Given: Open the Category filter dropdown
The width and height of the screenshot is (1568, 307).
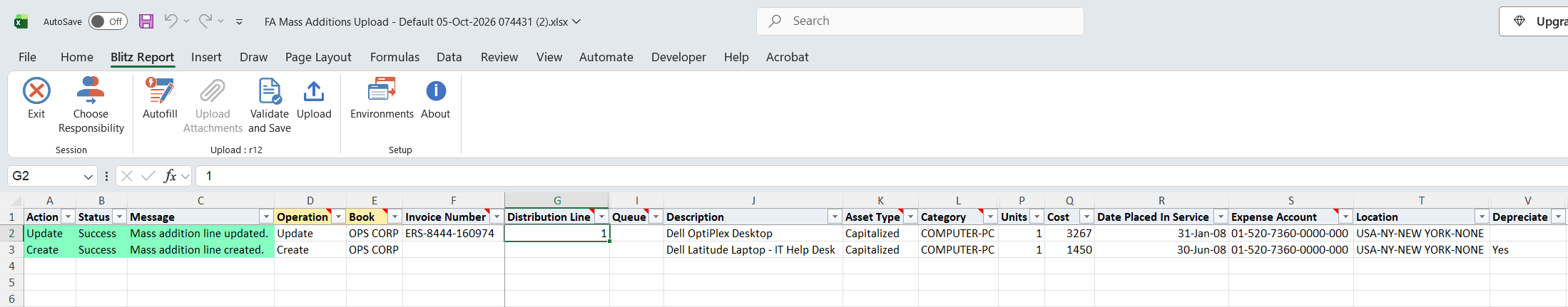Looking at the screenshot, I should (x=990, y=217).
